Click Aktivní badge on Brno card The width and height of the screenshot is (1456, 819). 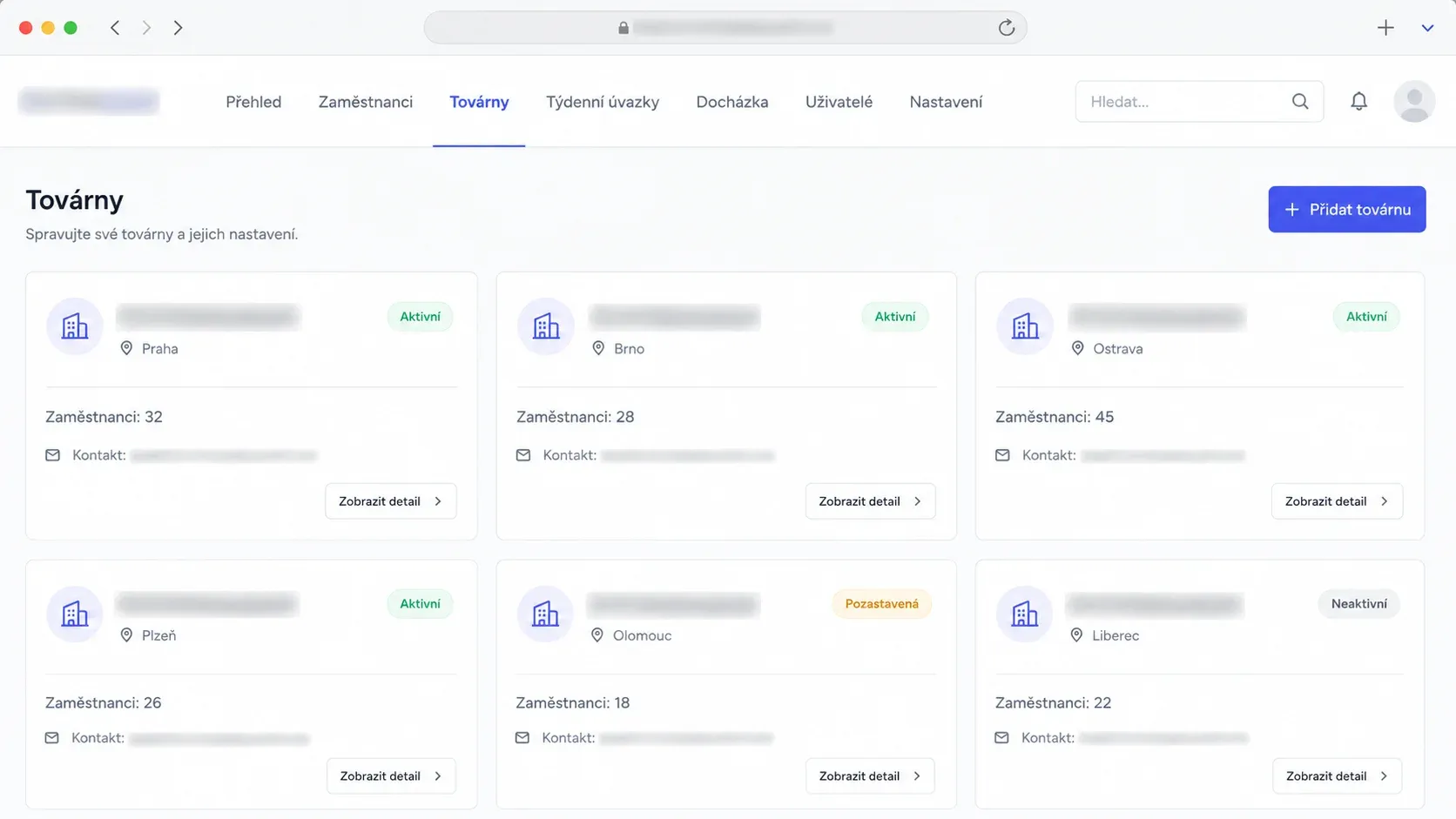[x=894, y=317]
